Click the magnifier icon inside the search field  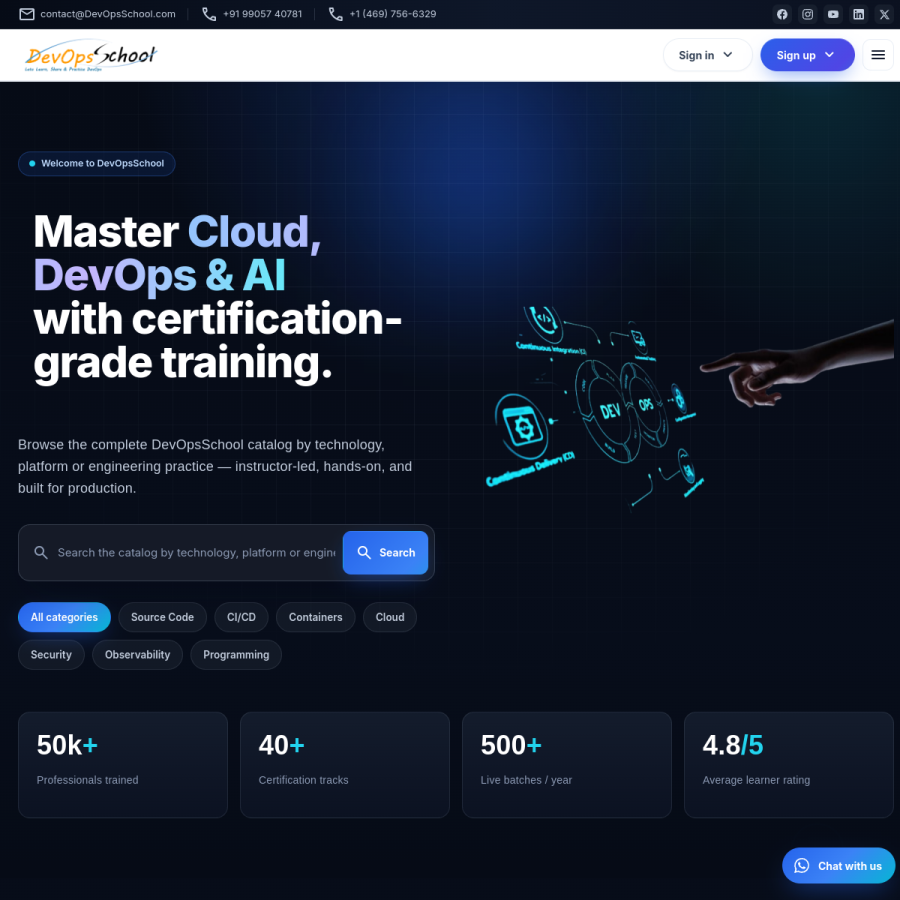[41, 552]
